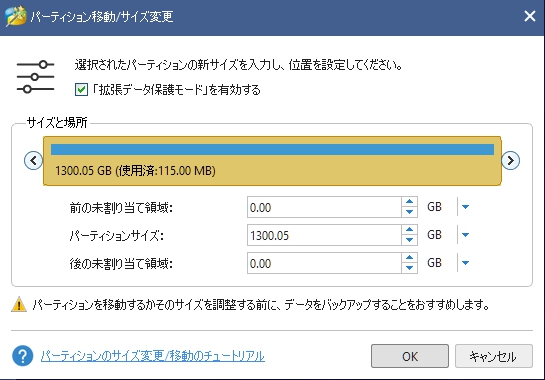
Task: Click the blue question mark help icon
Action: point(23,356)
